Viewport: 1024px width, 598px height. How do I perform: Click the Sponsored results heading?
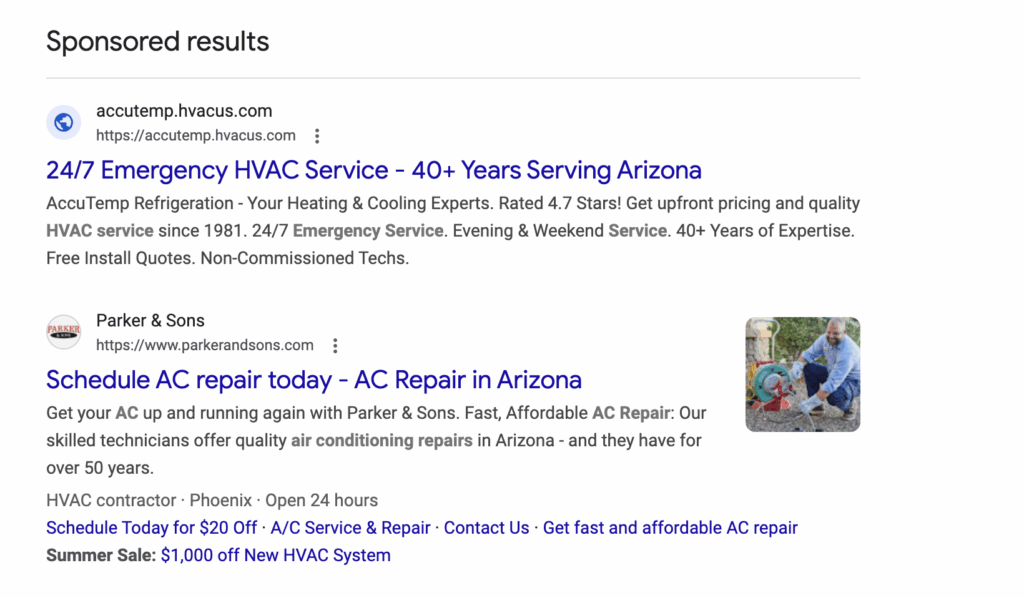[157, 42]
